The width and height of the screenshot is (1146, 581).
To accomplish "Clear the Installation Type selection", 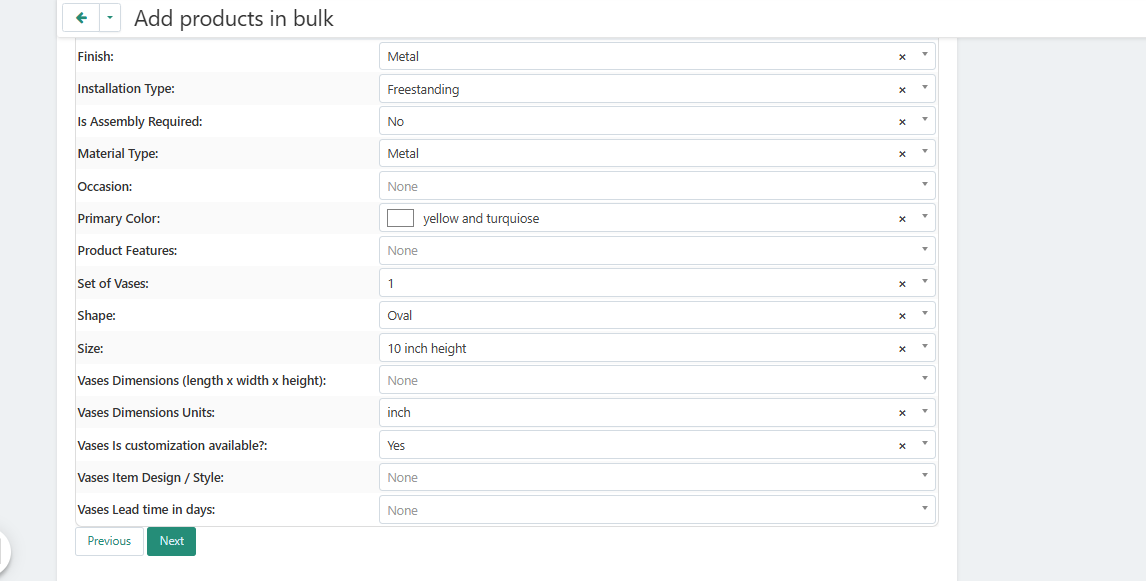I will 902,90.
